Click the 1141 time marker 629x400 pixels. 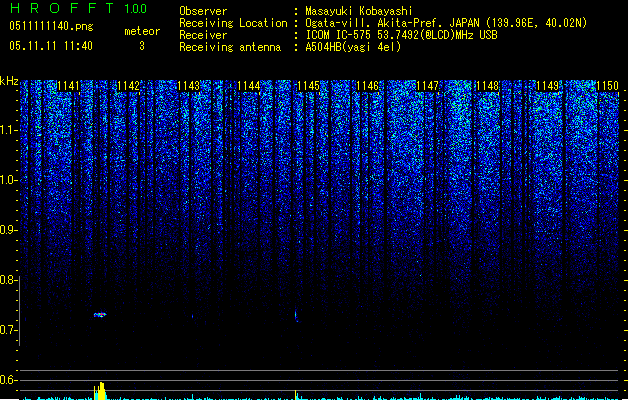coord(69,86)
